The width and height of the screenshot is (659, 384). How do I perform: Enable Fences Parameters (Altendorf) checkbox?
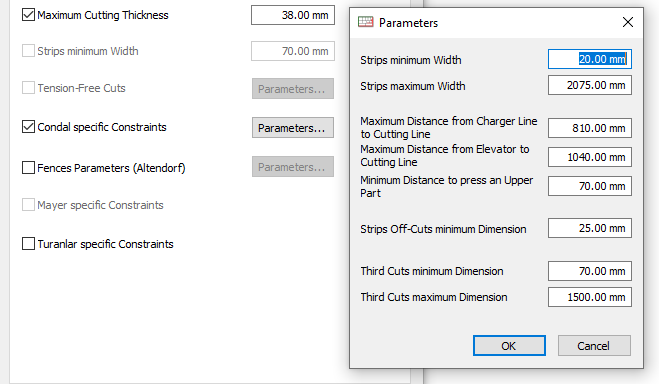coord(28,168)
